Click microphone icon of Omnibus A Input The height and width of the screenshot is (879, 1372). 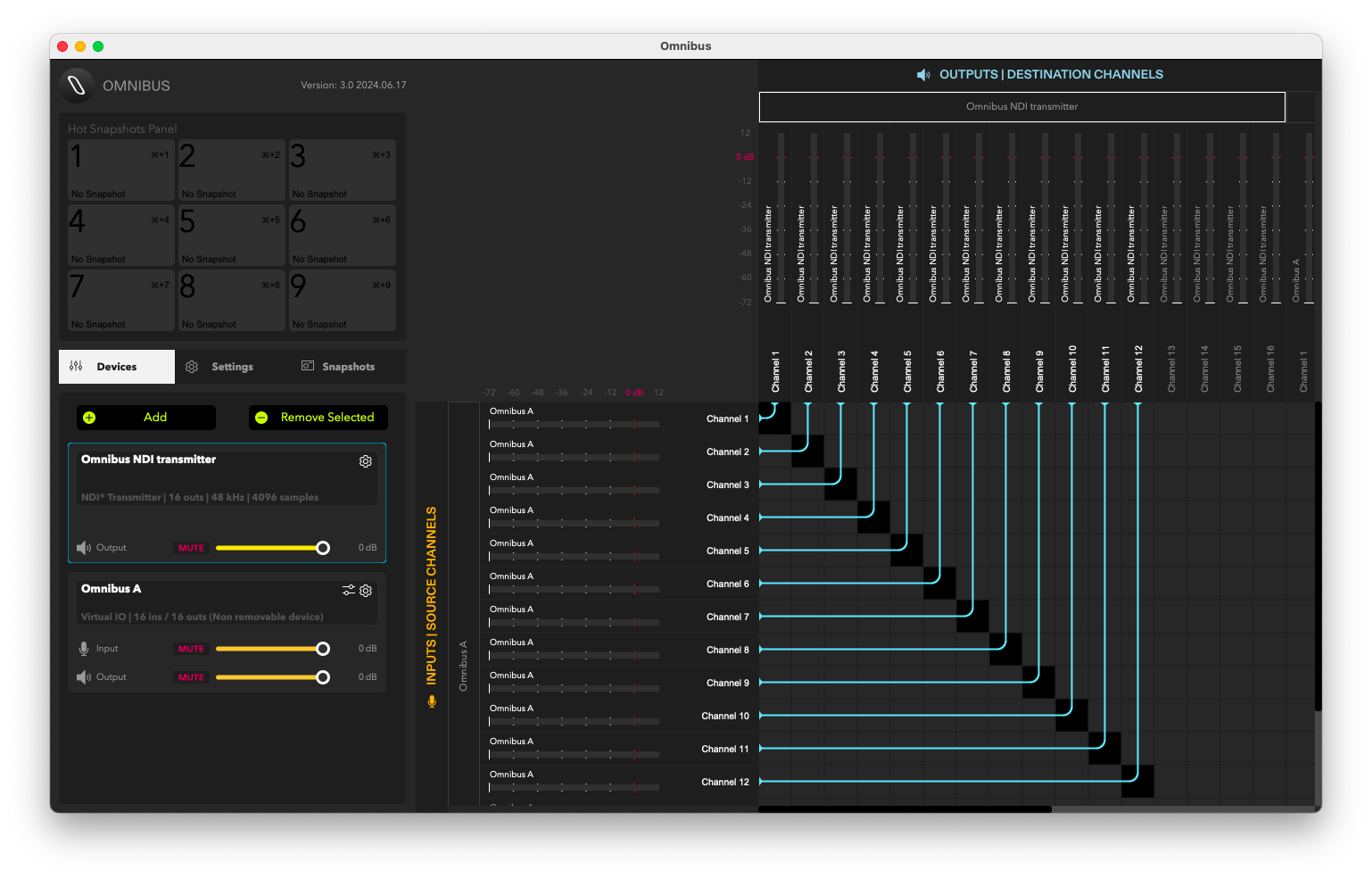[x=84, y=649]
